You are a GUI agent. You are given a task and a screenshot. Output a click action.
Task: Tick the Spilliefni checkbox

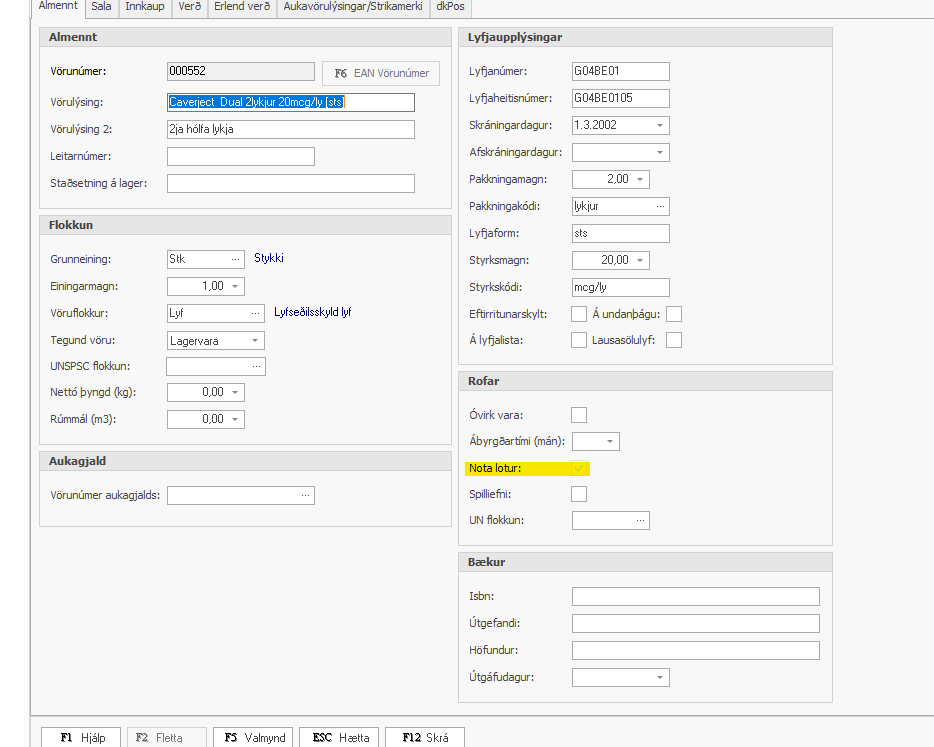[x=579, y=493]
